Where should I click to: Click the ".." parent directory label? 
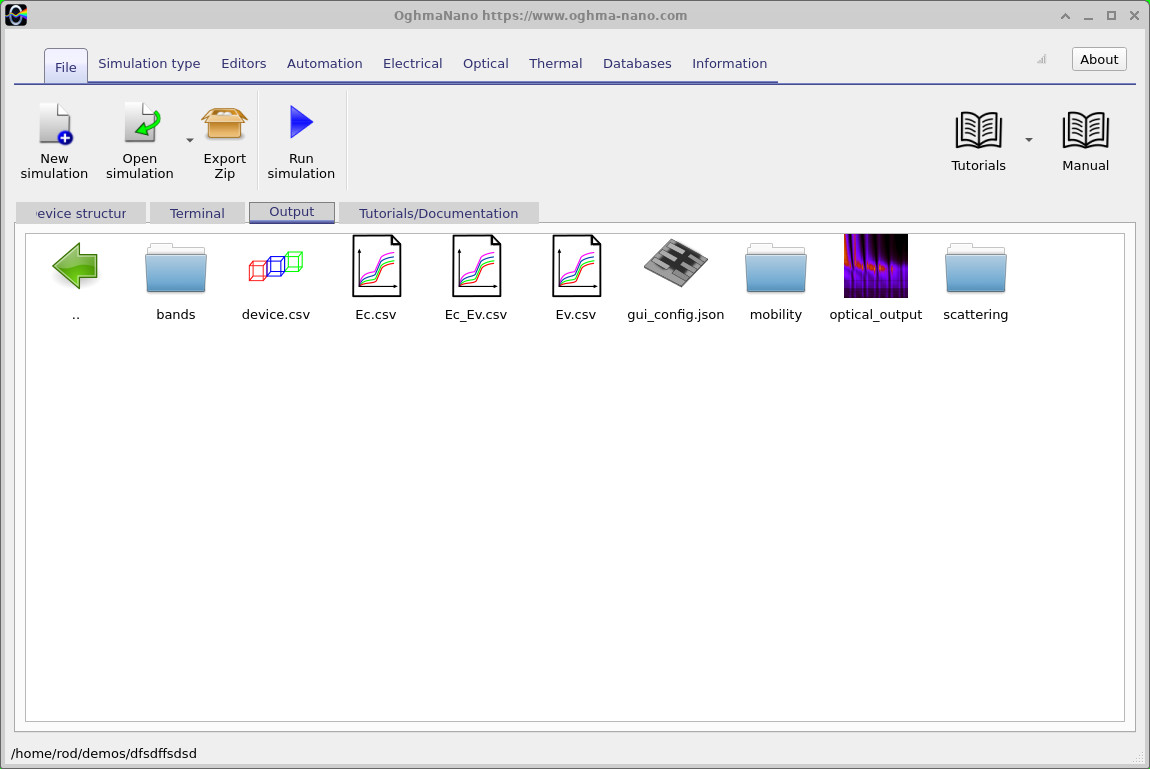pyautogui.click(x=76, y=317)
